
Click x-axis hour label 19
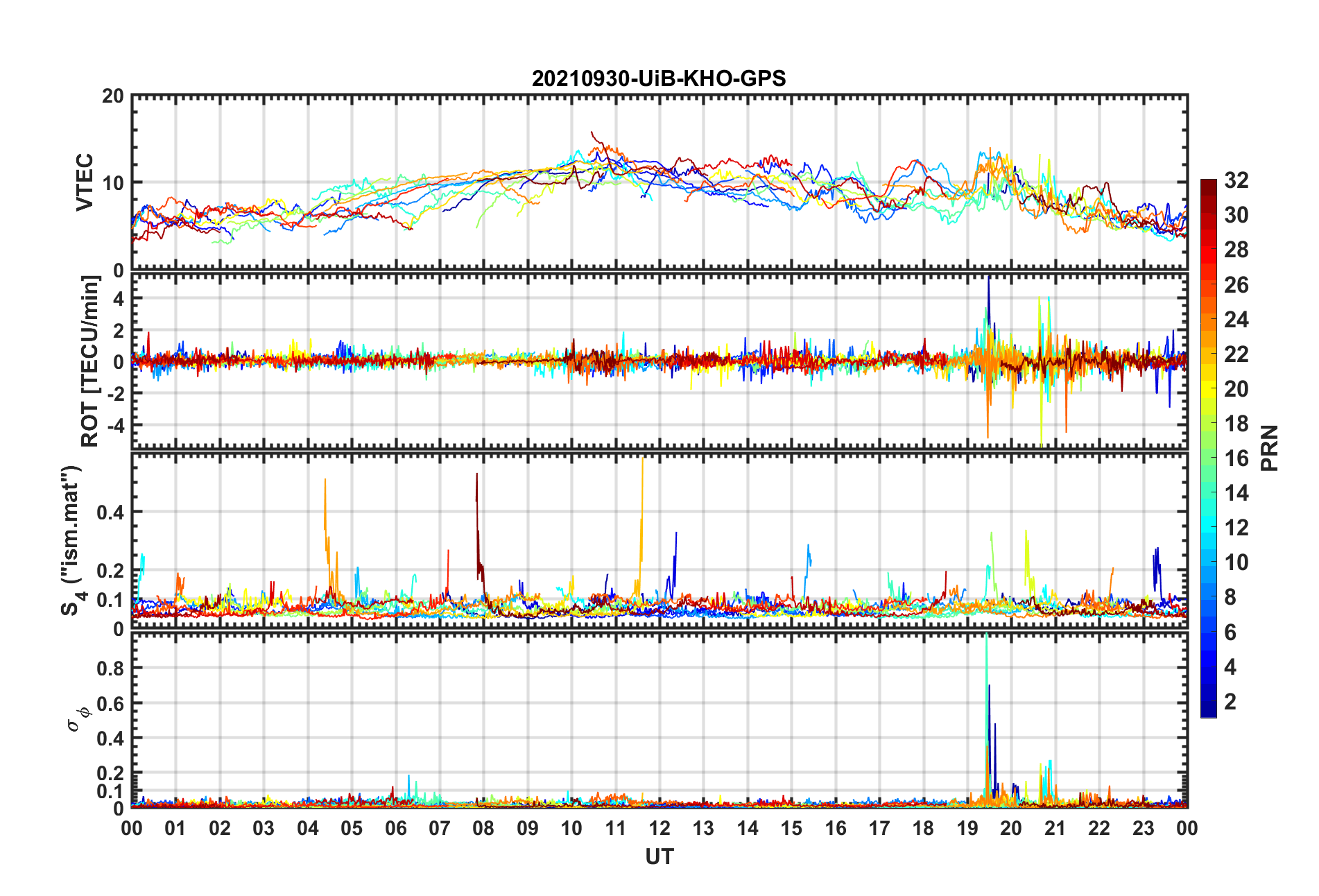point(967,828)
